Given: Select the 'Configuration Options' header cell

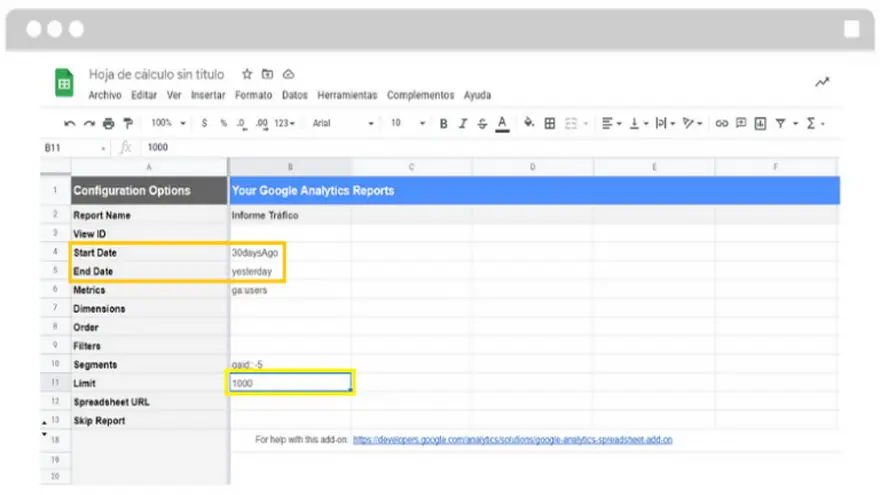Looking at the screenshot, I should click(x=149, y=190).
